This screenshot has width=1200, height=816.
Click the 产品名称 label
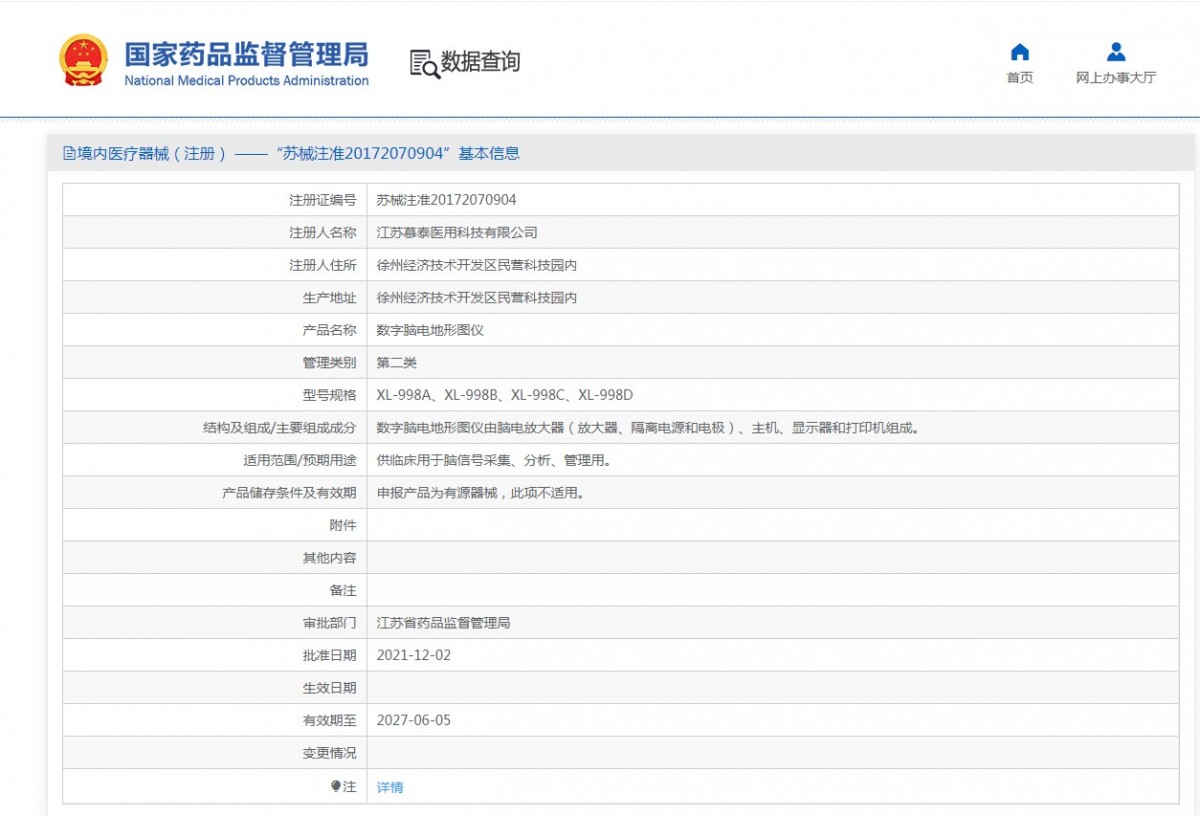pos(329,330)
